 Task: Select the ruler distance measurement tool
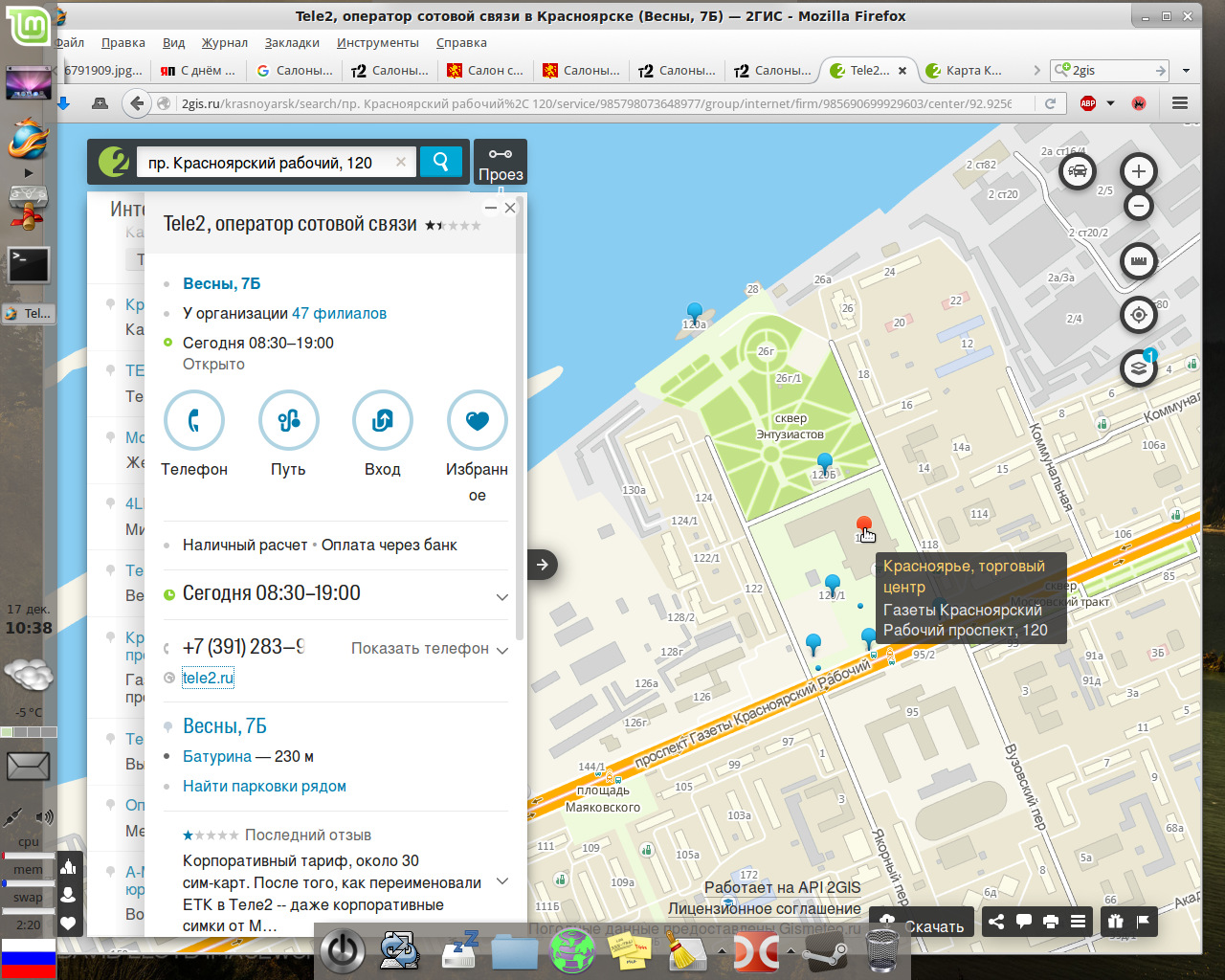tap(1138, 260)
